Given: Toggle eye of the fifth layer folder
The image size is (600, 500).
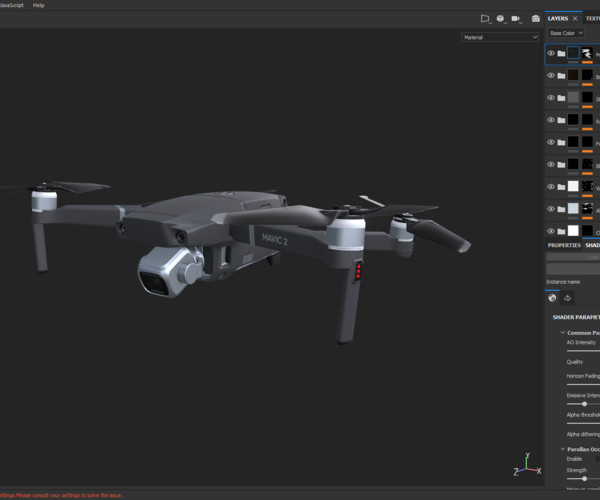Looking at the screenshot, I should tap(551, 142).
